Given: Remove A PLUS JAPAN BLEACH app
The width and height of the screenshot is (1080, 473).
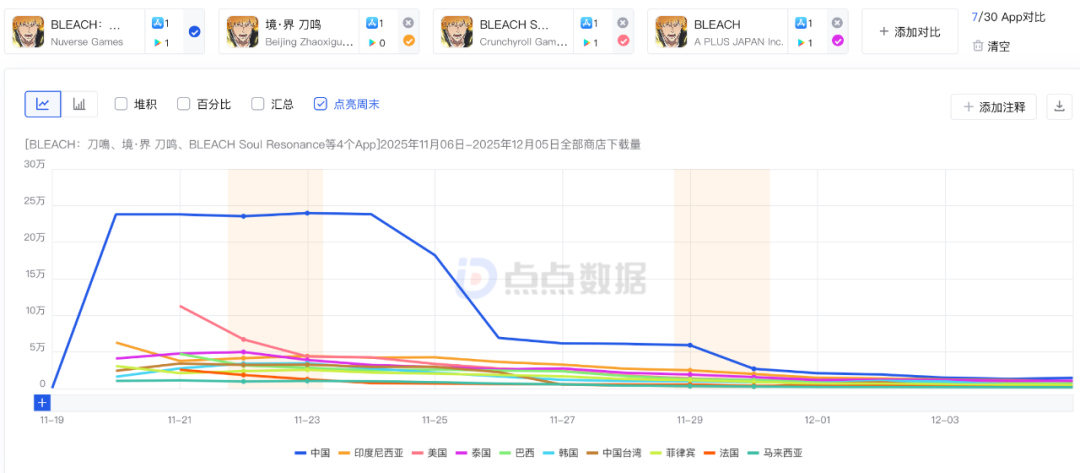Looking at the screenshot, I should [837, 22].
